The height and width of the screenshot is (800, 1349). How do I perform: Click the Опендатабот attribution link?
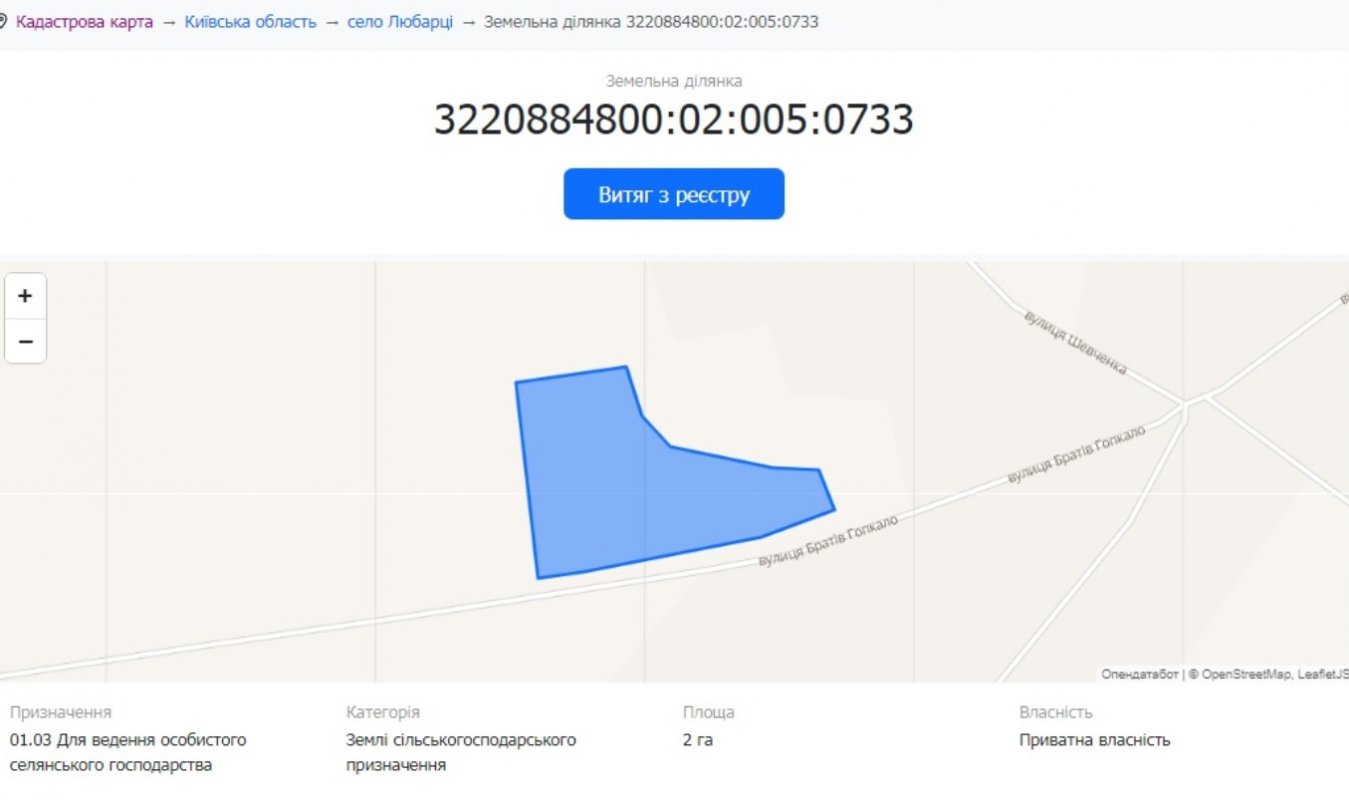(x=1140, y=674)
